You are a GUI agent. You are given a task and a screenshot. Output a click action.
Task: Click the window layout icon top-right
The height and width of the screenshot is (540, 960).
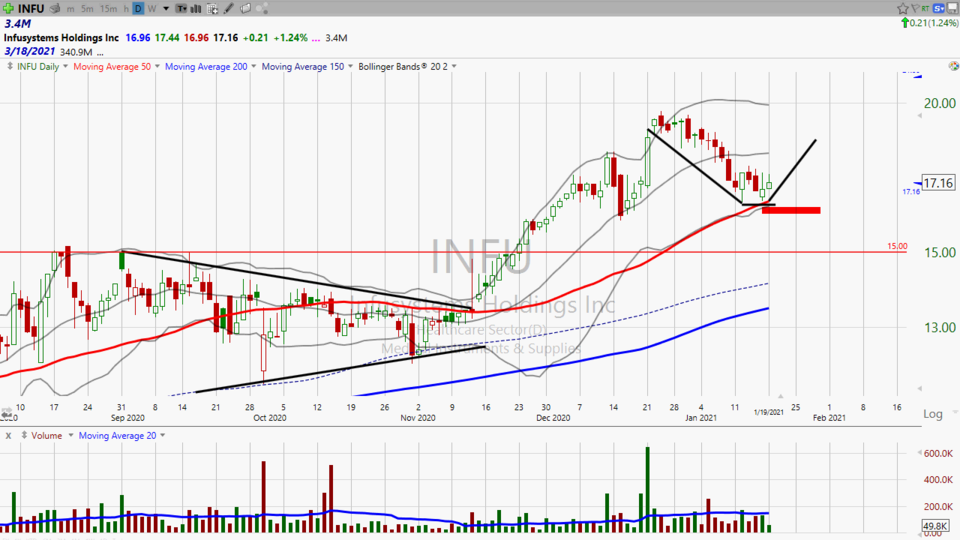[x=953, y=9]
